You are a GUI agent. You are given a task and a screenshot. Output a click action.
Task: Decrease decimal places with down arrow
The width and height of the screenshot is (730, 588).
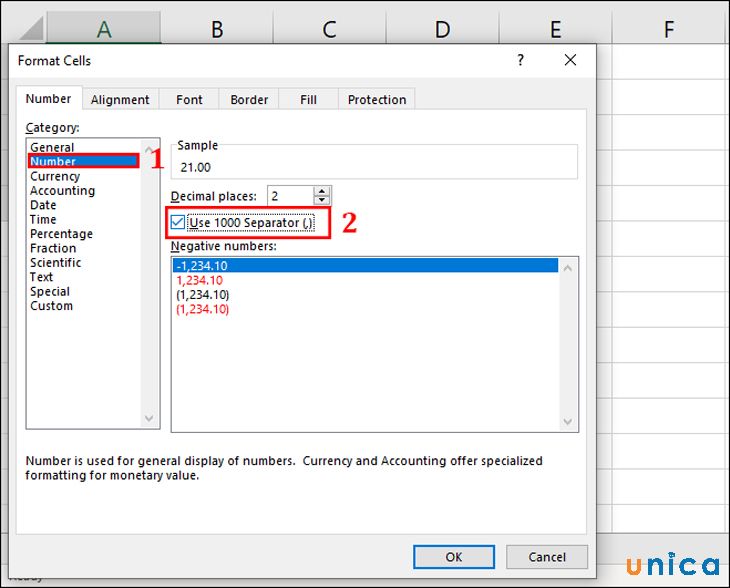pyautogui.click(x=321, y=201)
